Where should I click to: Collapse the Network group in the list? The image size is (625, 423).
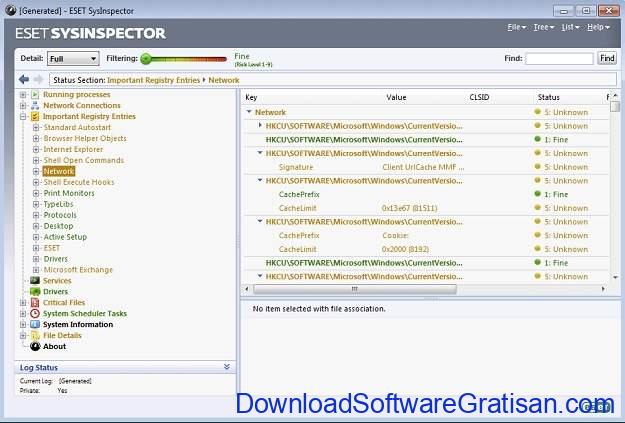click(249, 112)
